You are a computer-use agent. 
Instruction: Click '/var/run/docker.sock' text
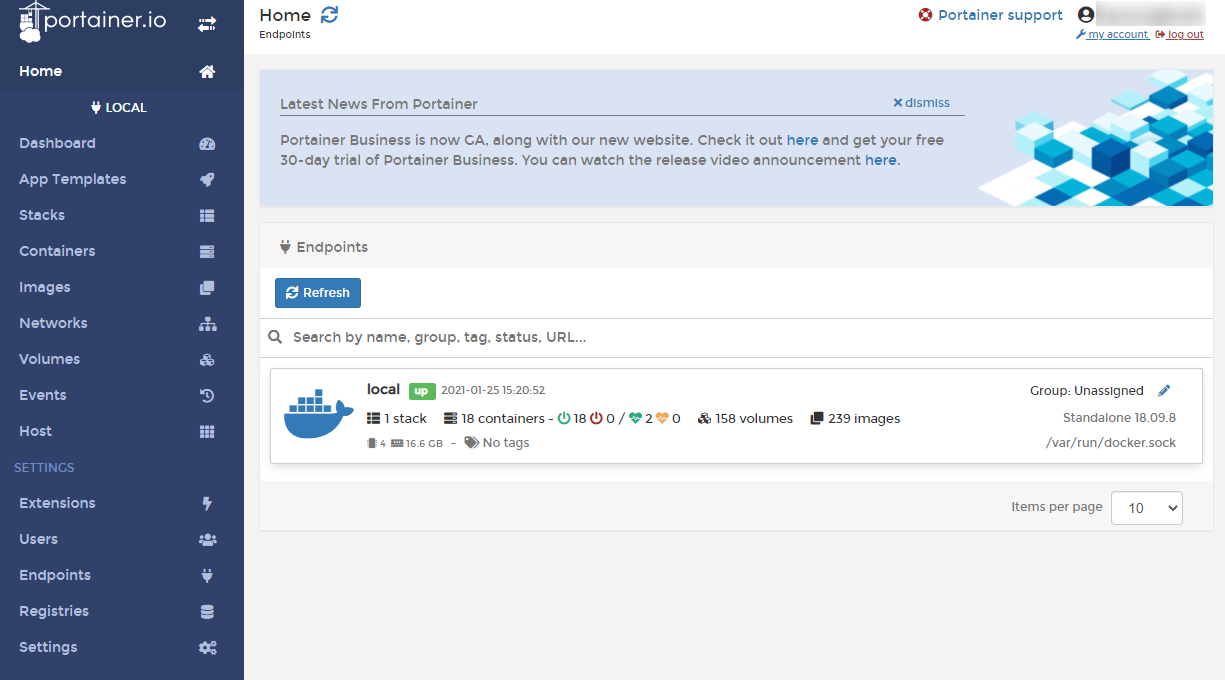pos(1111,443)
